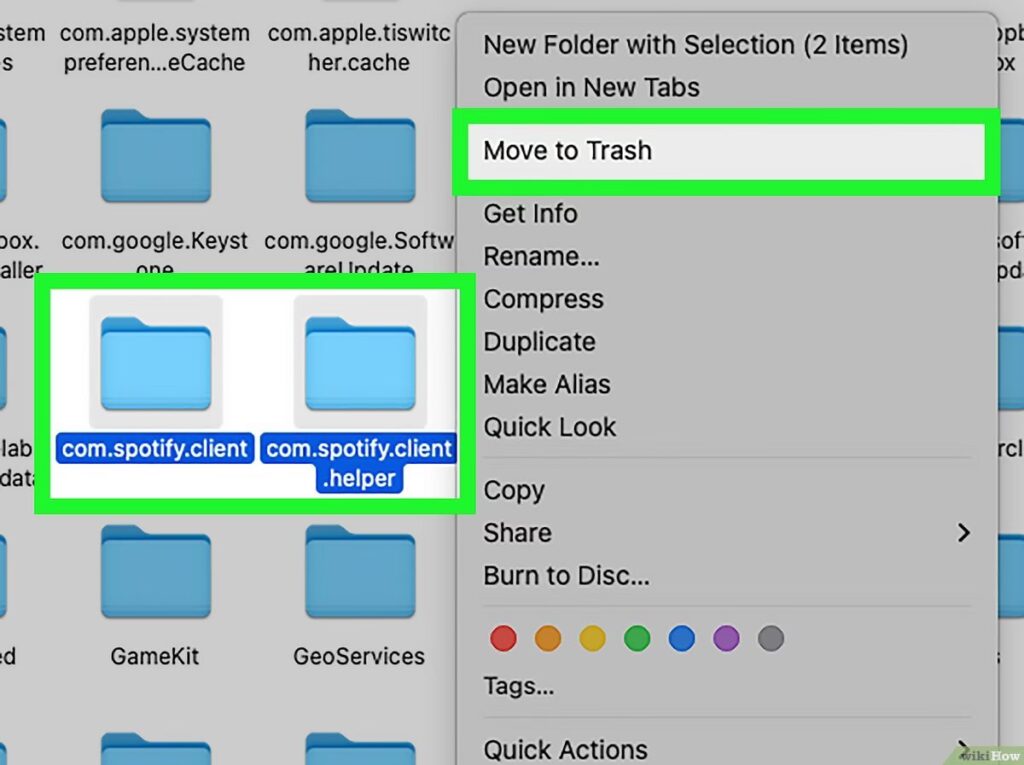
Task: Click the GeoServices folder icon
Action: click(359, 573)
